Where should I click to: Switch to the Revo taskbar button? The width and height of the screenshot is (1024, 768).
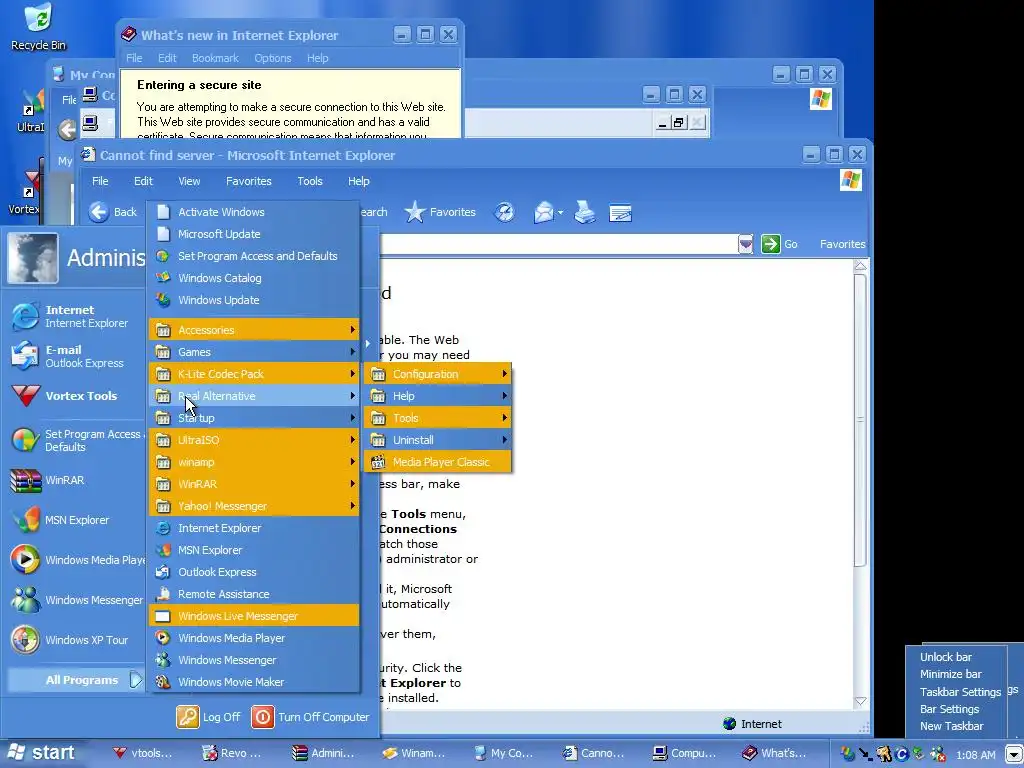pos(232,753)
